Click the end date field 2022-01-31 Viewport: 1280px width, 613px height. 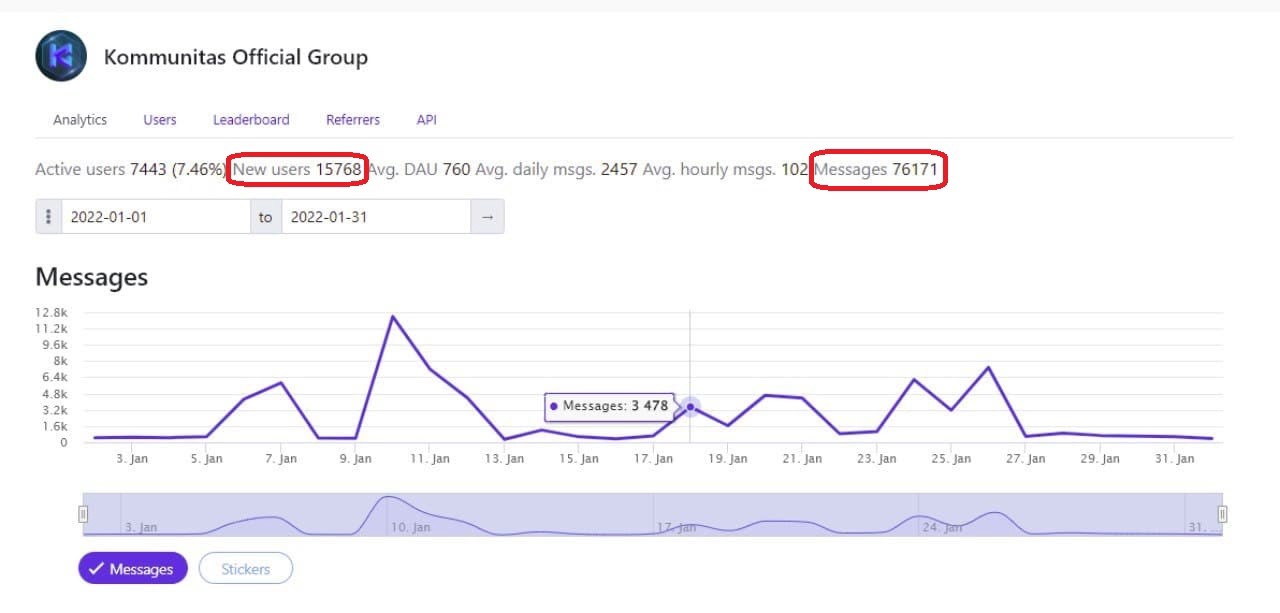point(376,217)
